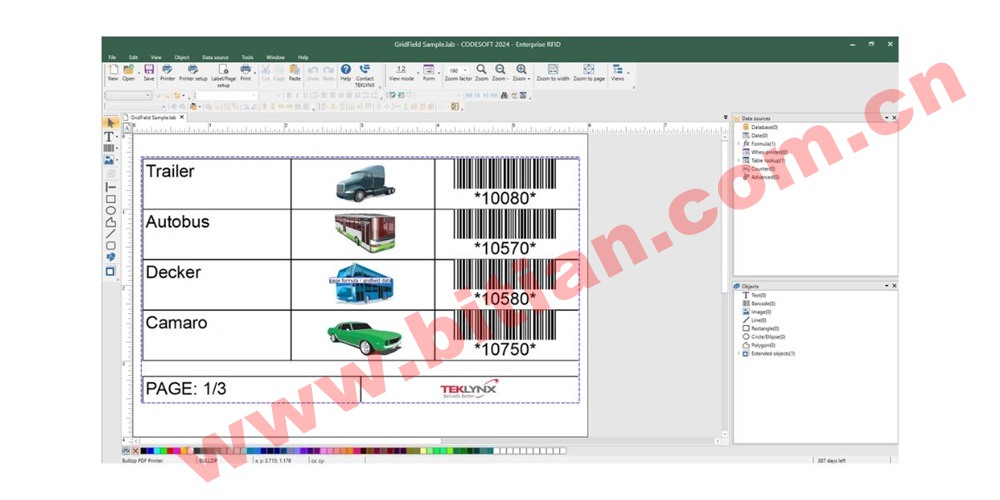The height and width of the screenshot is (500, 1000).
Task: Open the Data sources panel dropdown arrow
Action: coord(886,119)
